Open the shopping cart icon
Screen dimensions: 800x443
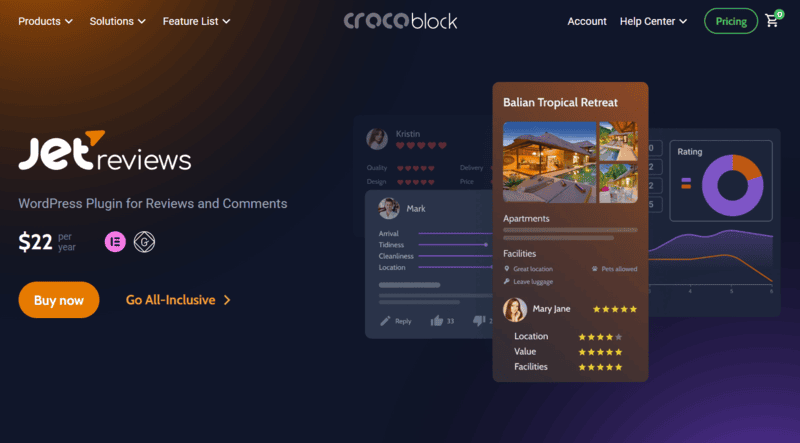(773, 19)
